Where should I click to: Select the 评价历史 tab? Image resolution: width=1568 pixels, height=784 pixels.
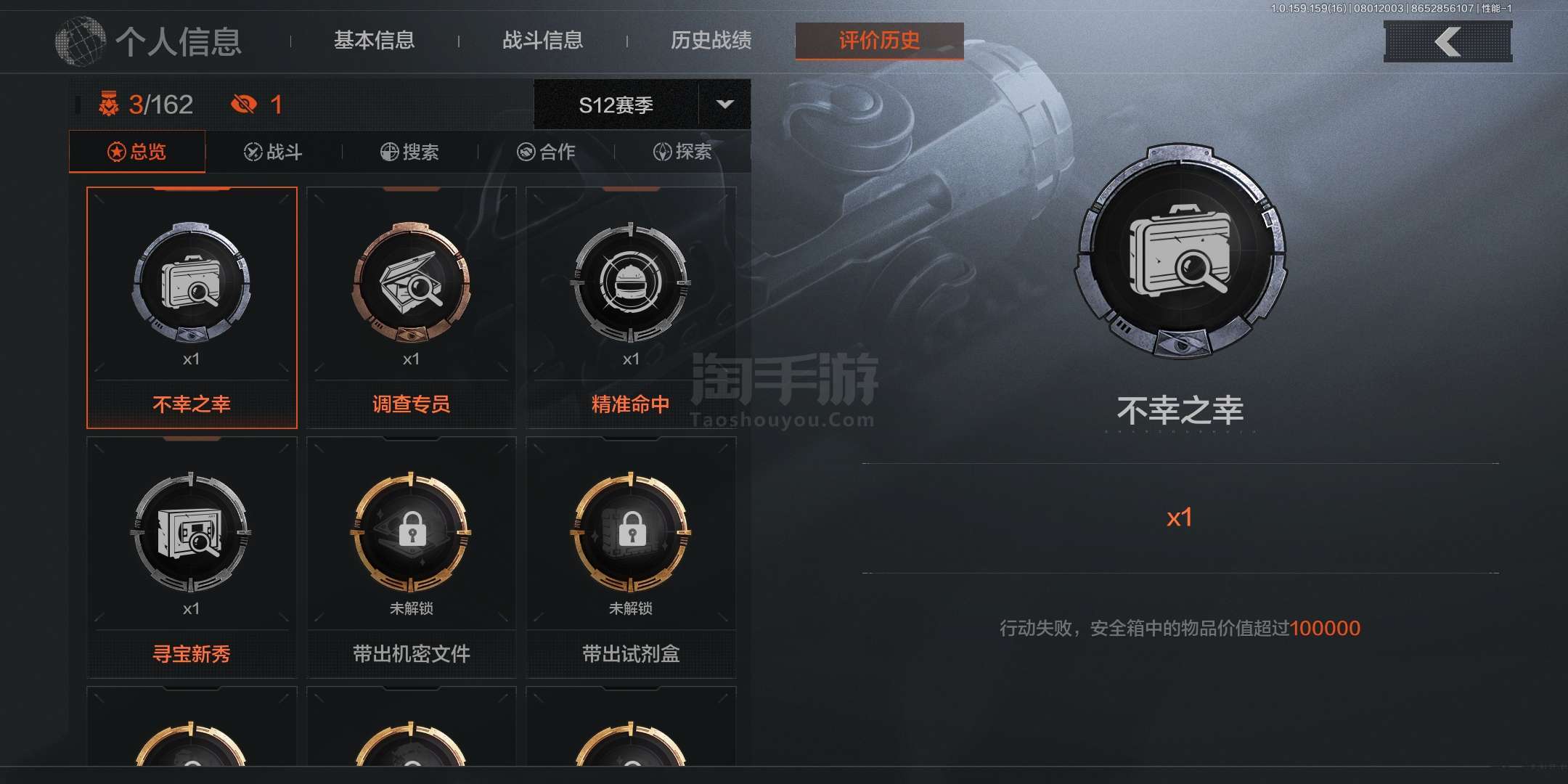pyautogui.click(x=880, y=41)
